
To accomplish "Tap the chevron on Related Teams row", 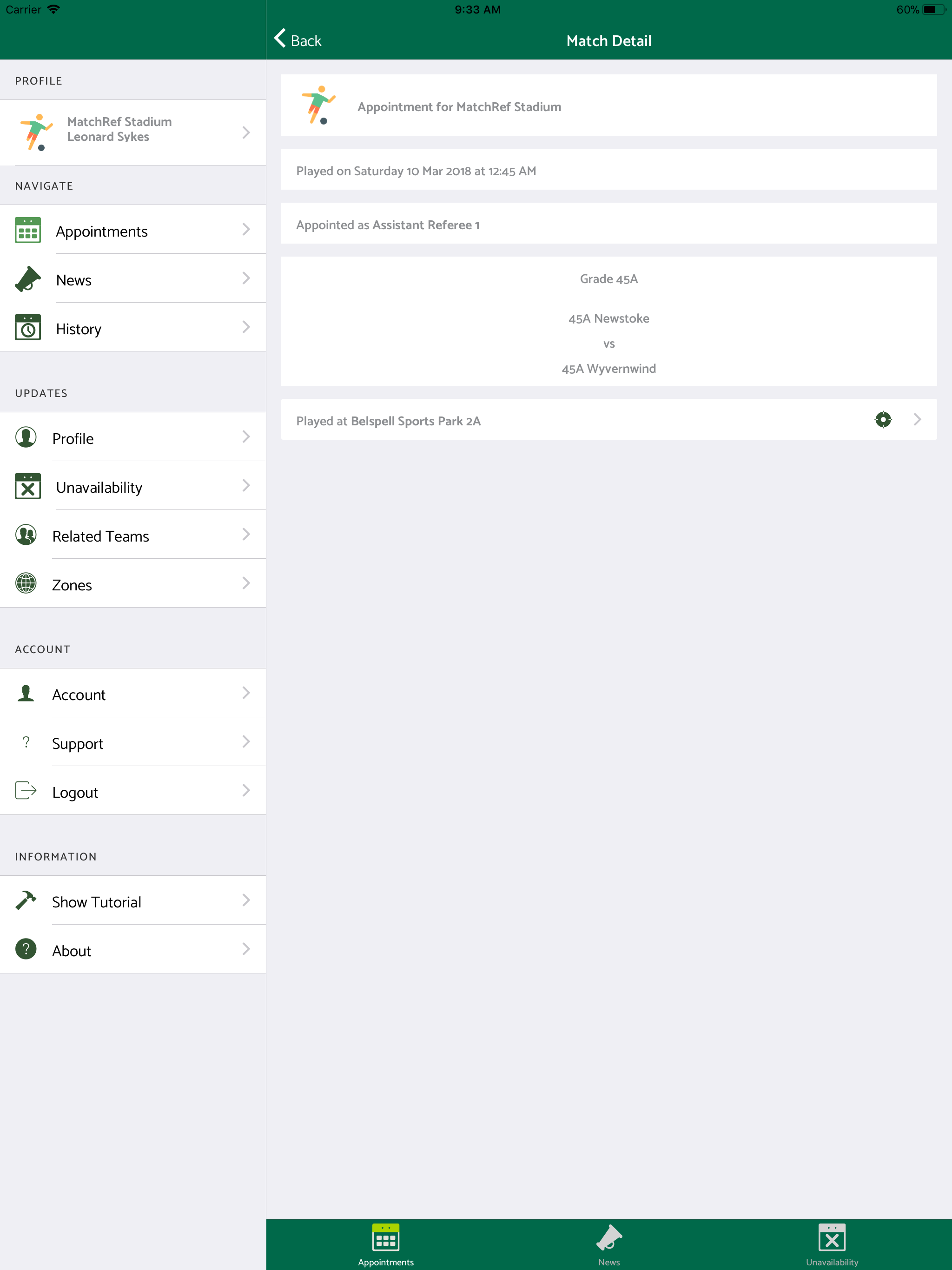I will pos(246,535).
